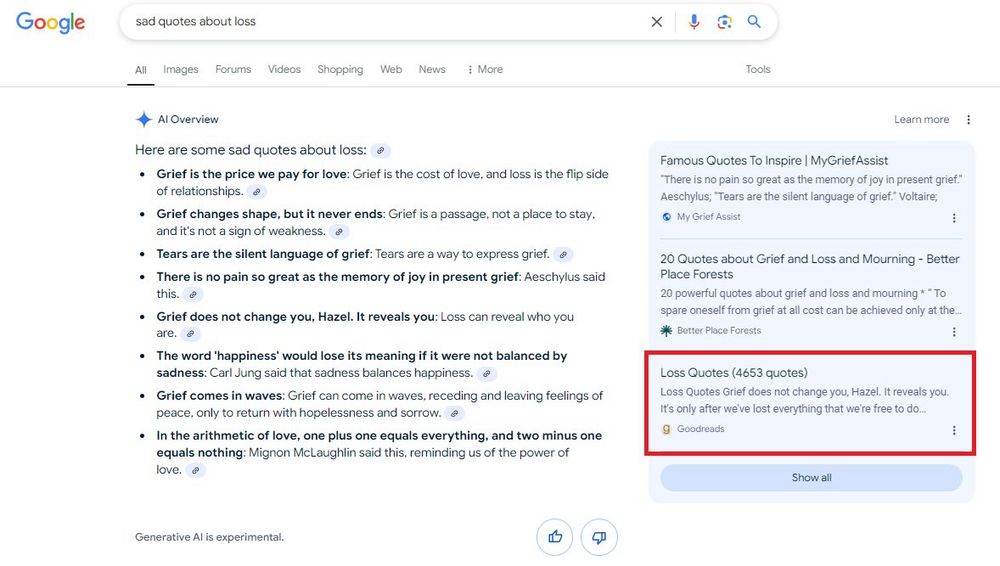Switch to the News tab
The width and height of the screenshot is (1000, 566).
pyautogui.click(x=432, y=69)
